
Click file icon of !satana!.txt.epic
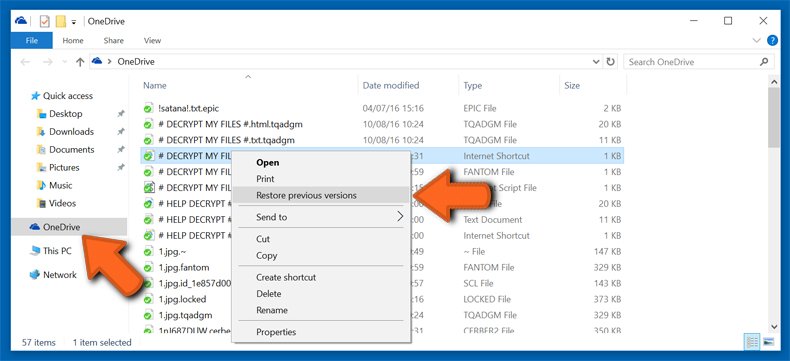click(148, 108)
